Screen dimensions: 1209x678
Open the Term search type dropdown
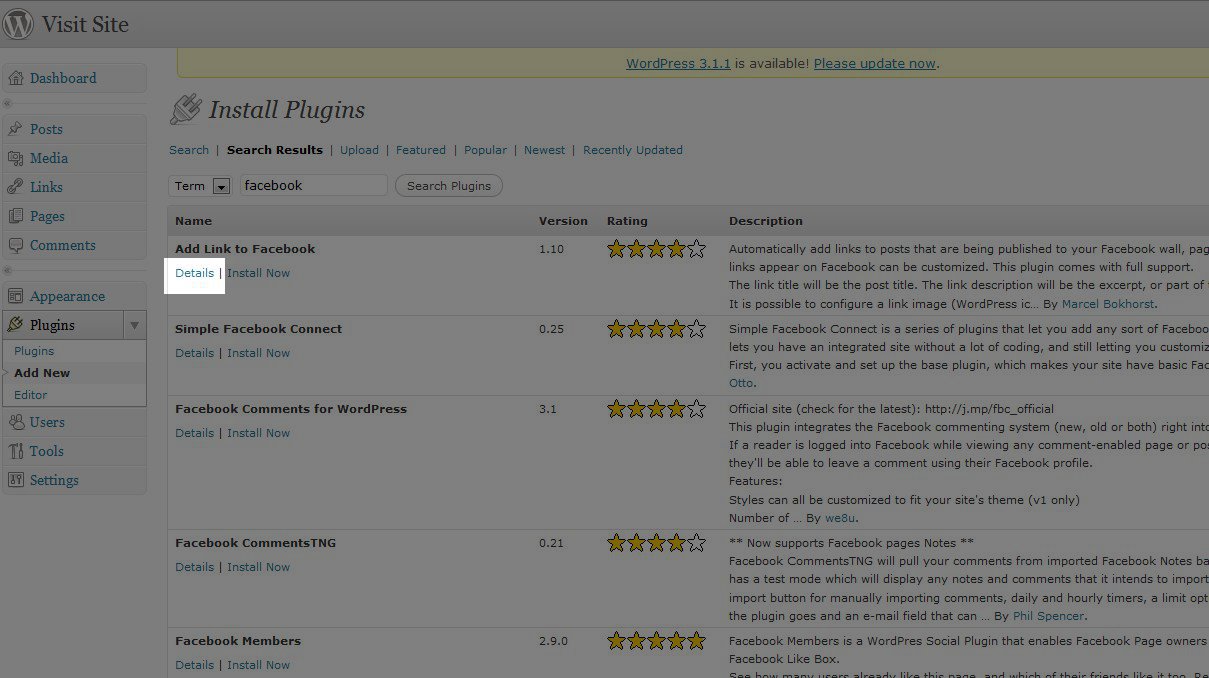coord(221,186)
